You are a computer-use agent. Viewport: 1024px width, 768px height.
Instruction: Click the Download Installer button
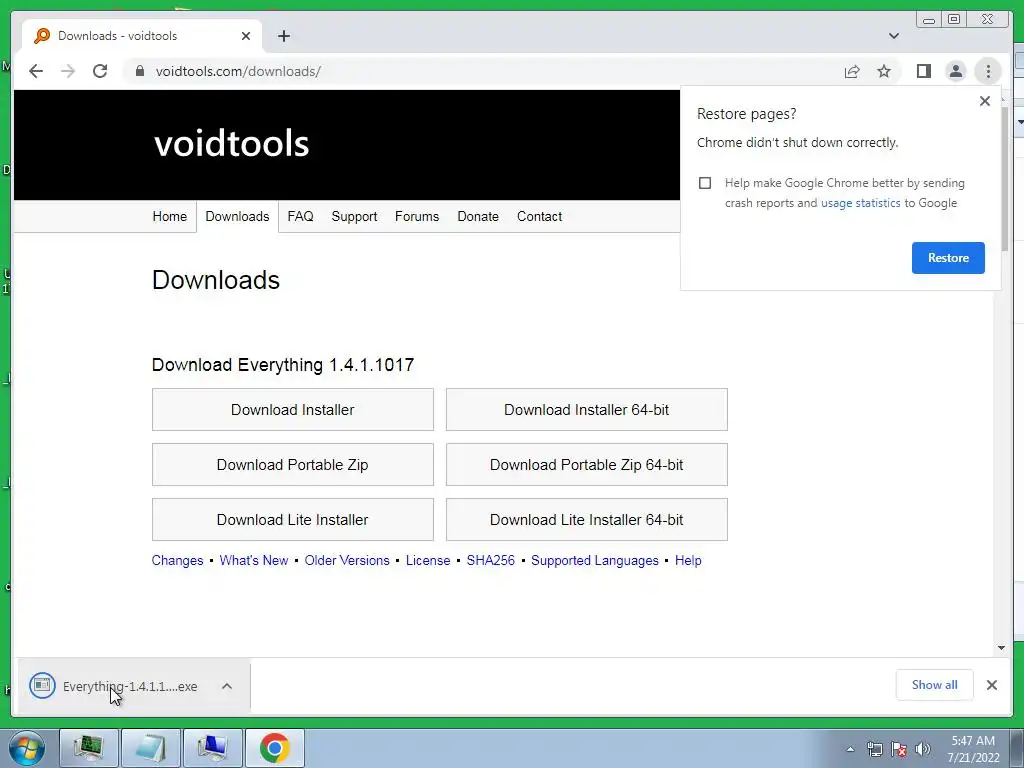point(293,409)
